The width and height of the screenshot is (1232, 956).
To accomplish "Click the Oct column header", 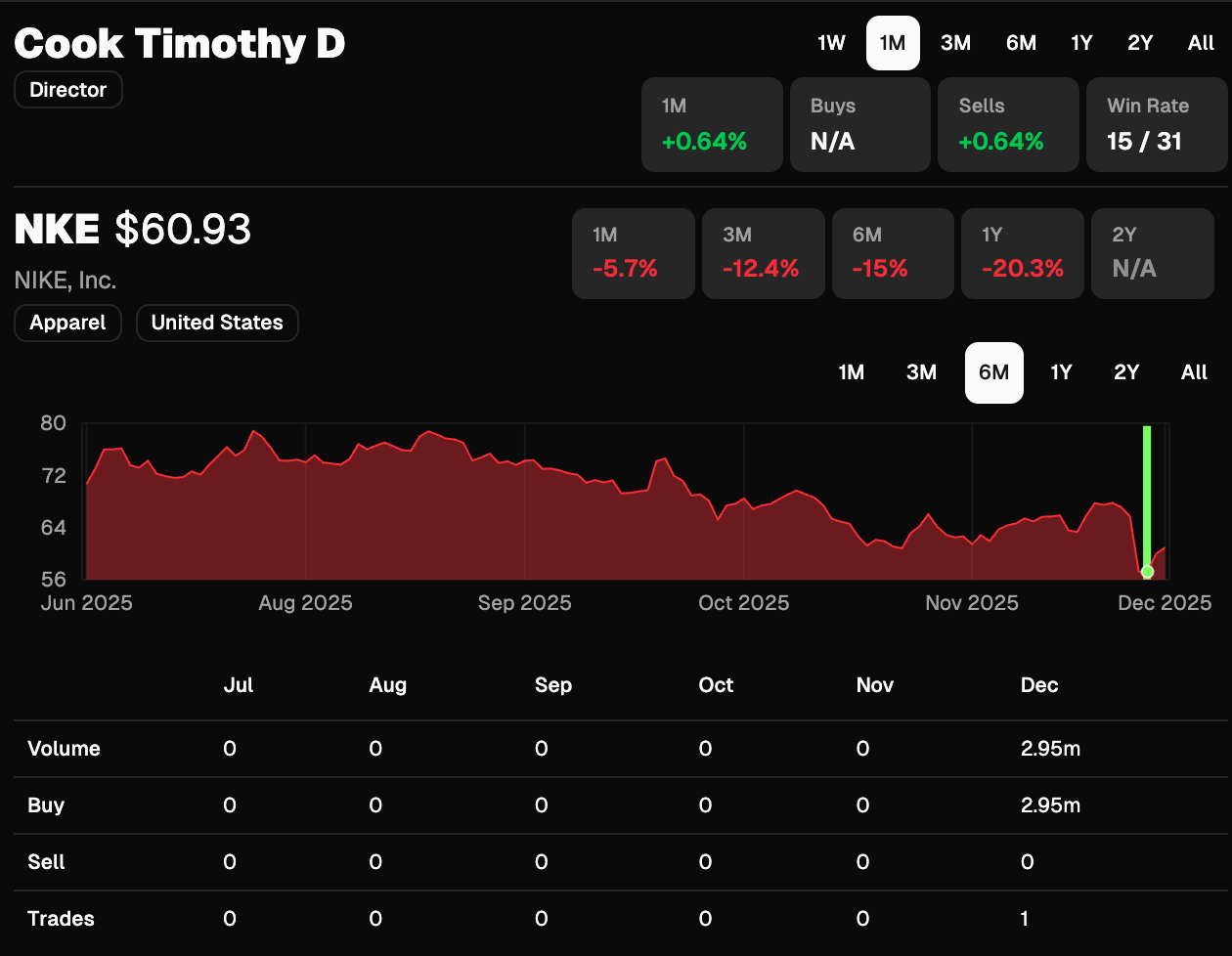I will pyautogui.click(x=716, y=685).
